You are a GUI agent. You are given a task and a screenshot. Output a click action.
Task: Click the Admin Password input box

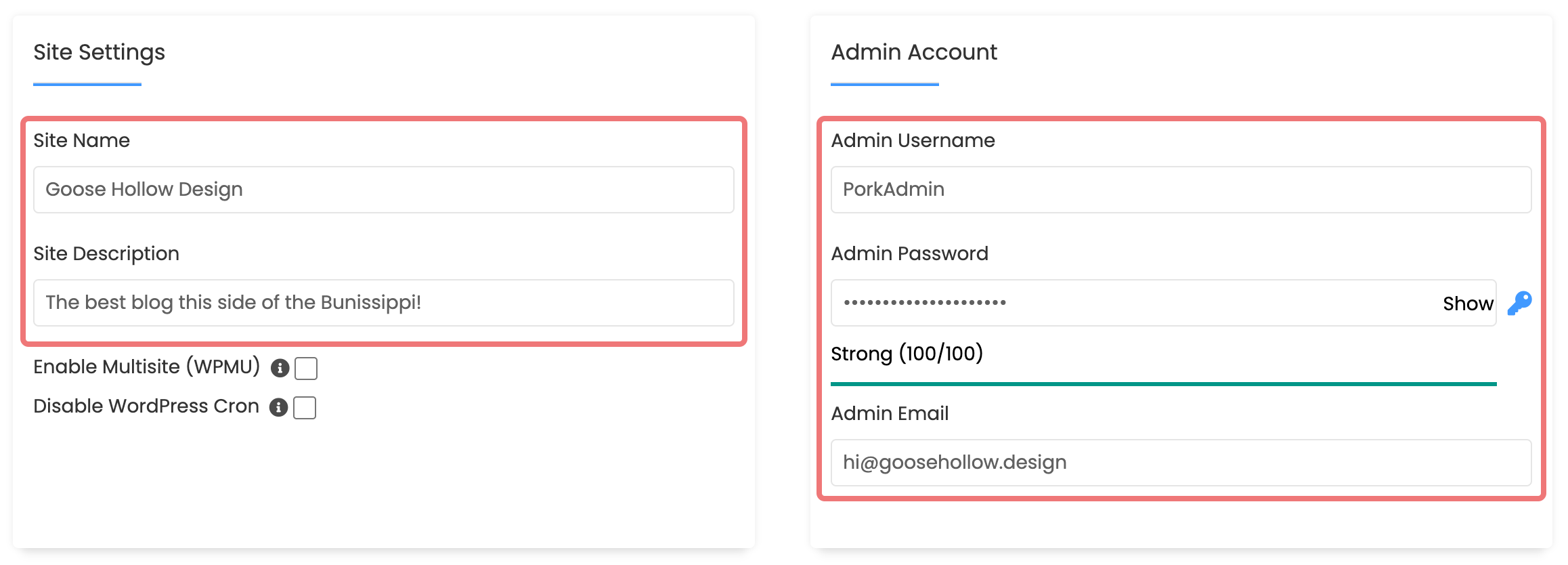pos(1163,303)
